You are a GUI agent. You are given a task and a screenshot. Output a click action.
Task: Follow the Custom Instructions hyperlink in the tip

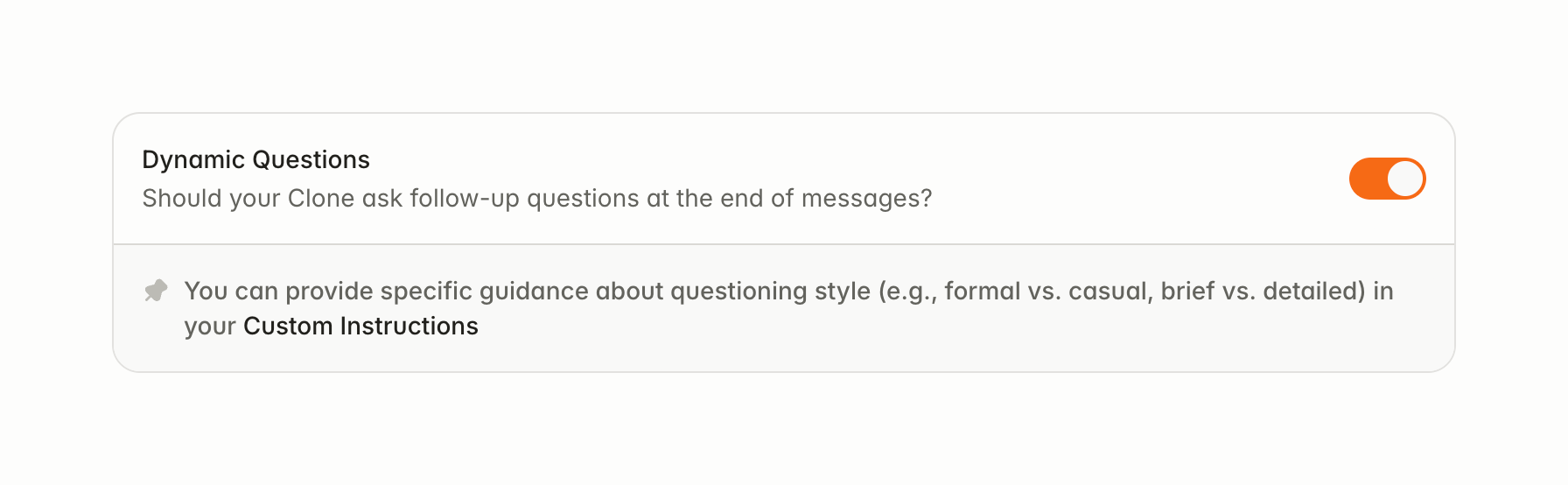point(360,326)
